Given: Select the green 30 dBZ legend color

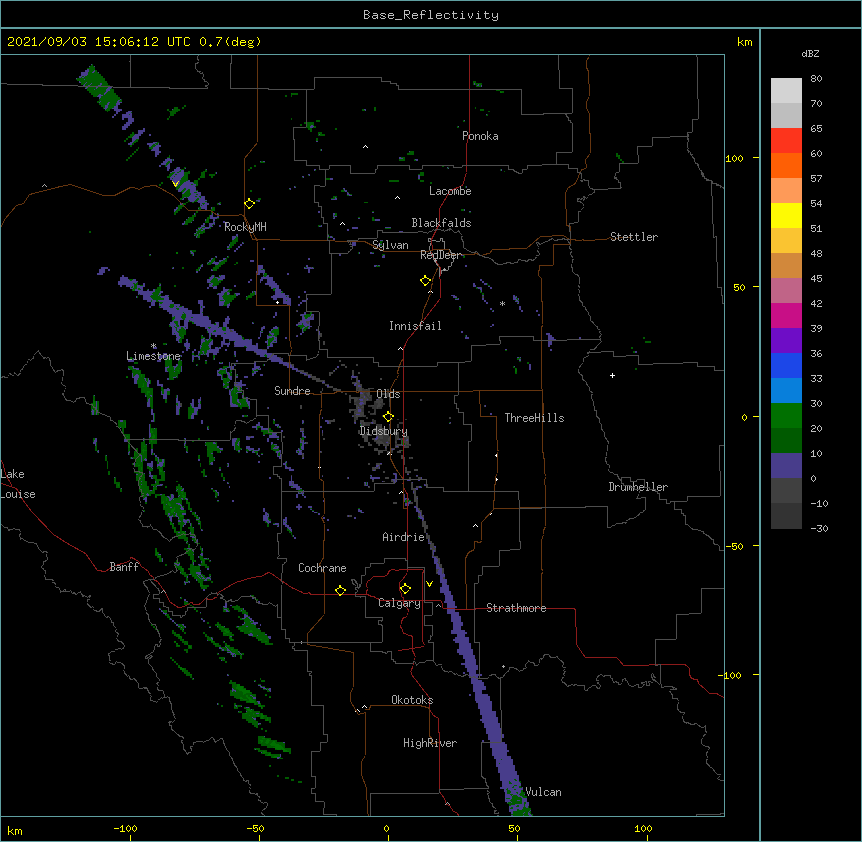Looking at the screenshot, I should 786,416.
